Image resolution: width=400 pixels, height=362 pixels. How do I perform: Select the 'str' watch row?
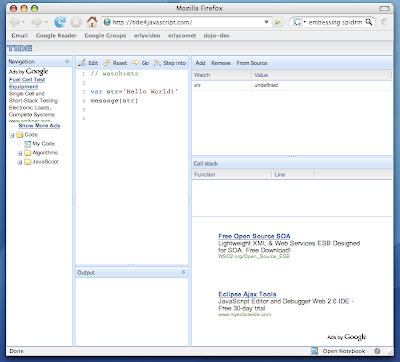(x=292, y=85)
